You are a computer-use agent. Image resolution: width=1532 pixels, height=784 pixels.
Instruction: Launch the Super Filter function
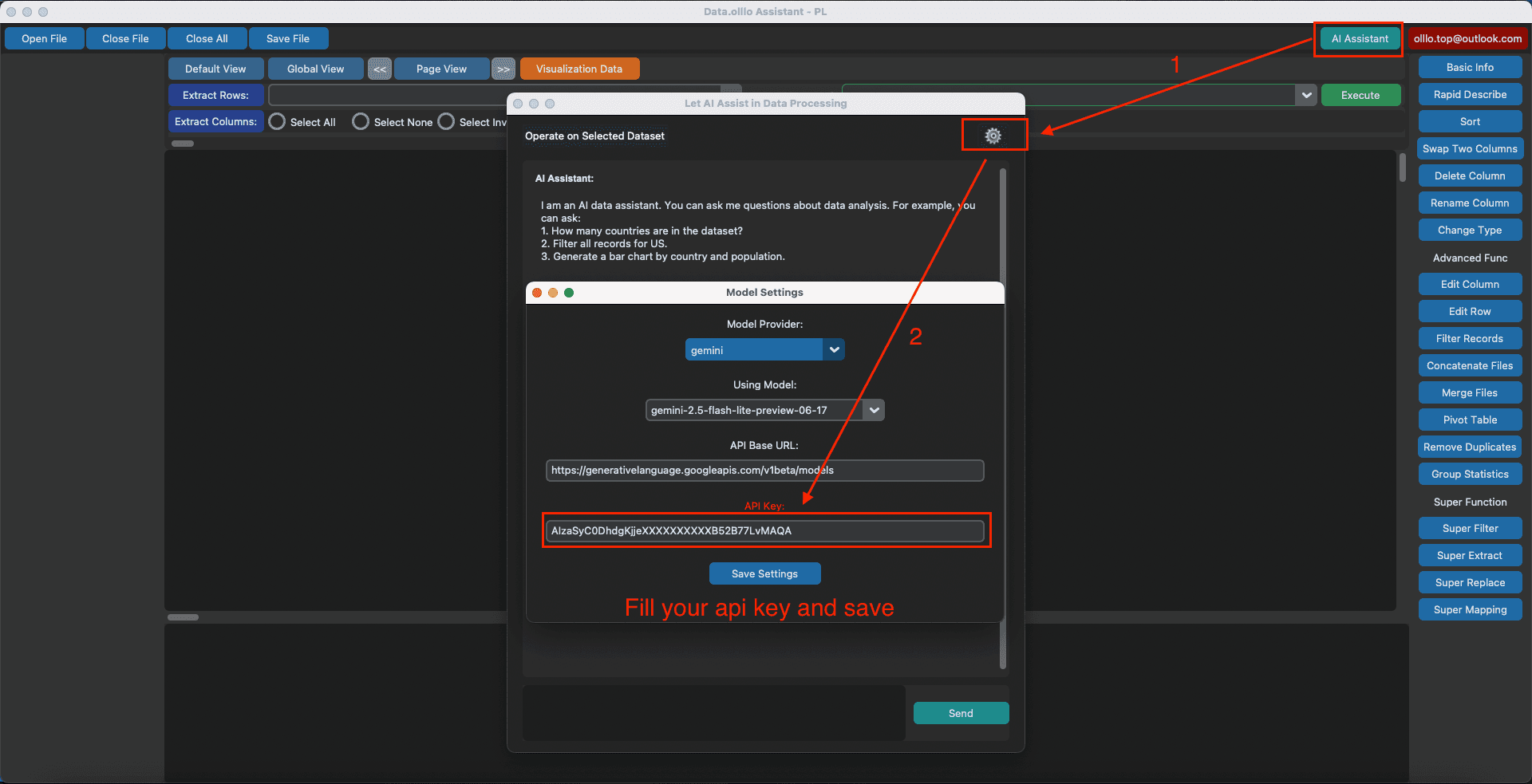pyautogui.click(x=1469, y=527)
